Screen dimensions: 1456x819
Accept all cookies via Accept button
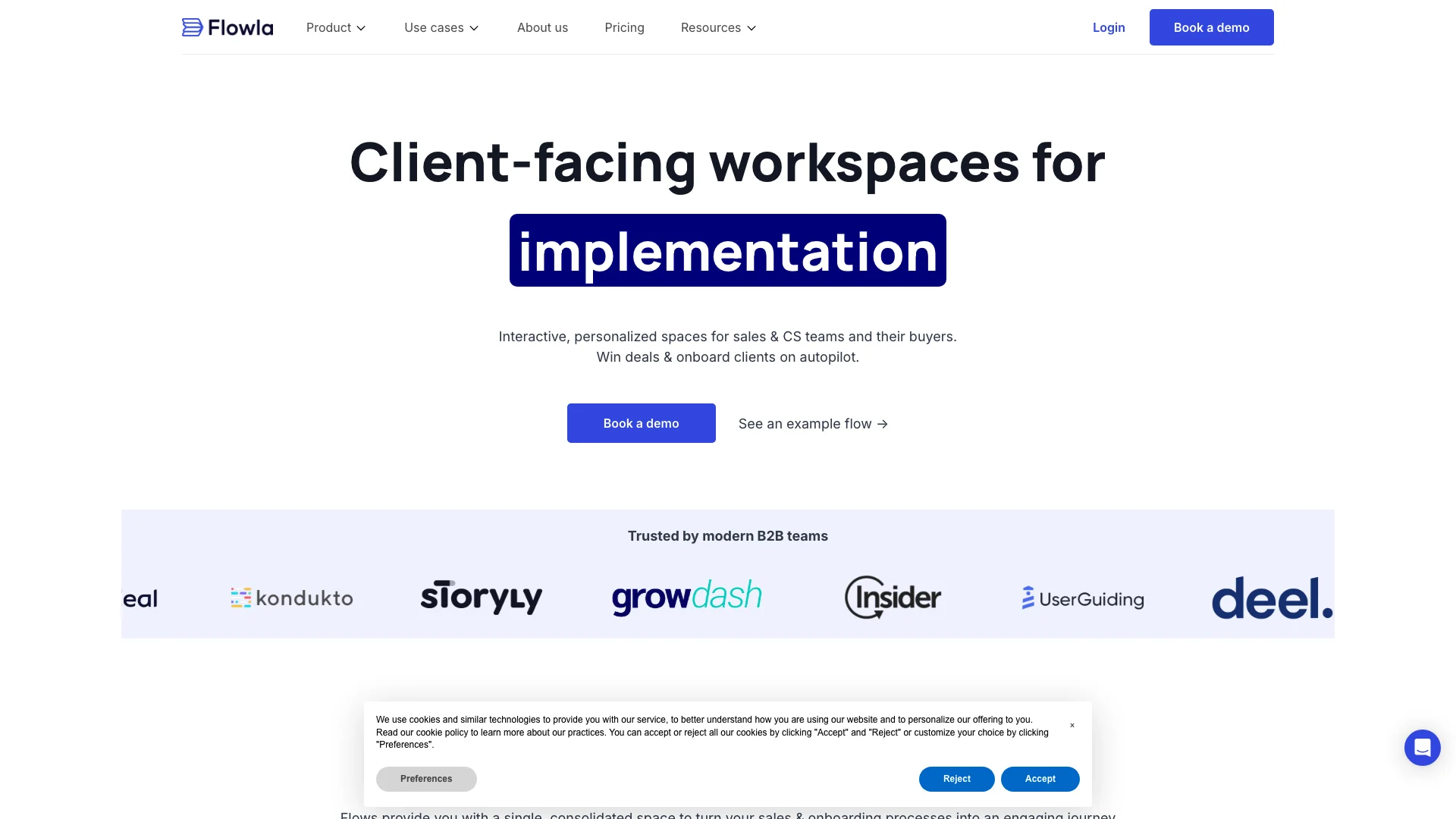pyautogui.click(x=1040, y=779)
